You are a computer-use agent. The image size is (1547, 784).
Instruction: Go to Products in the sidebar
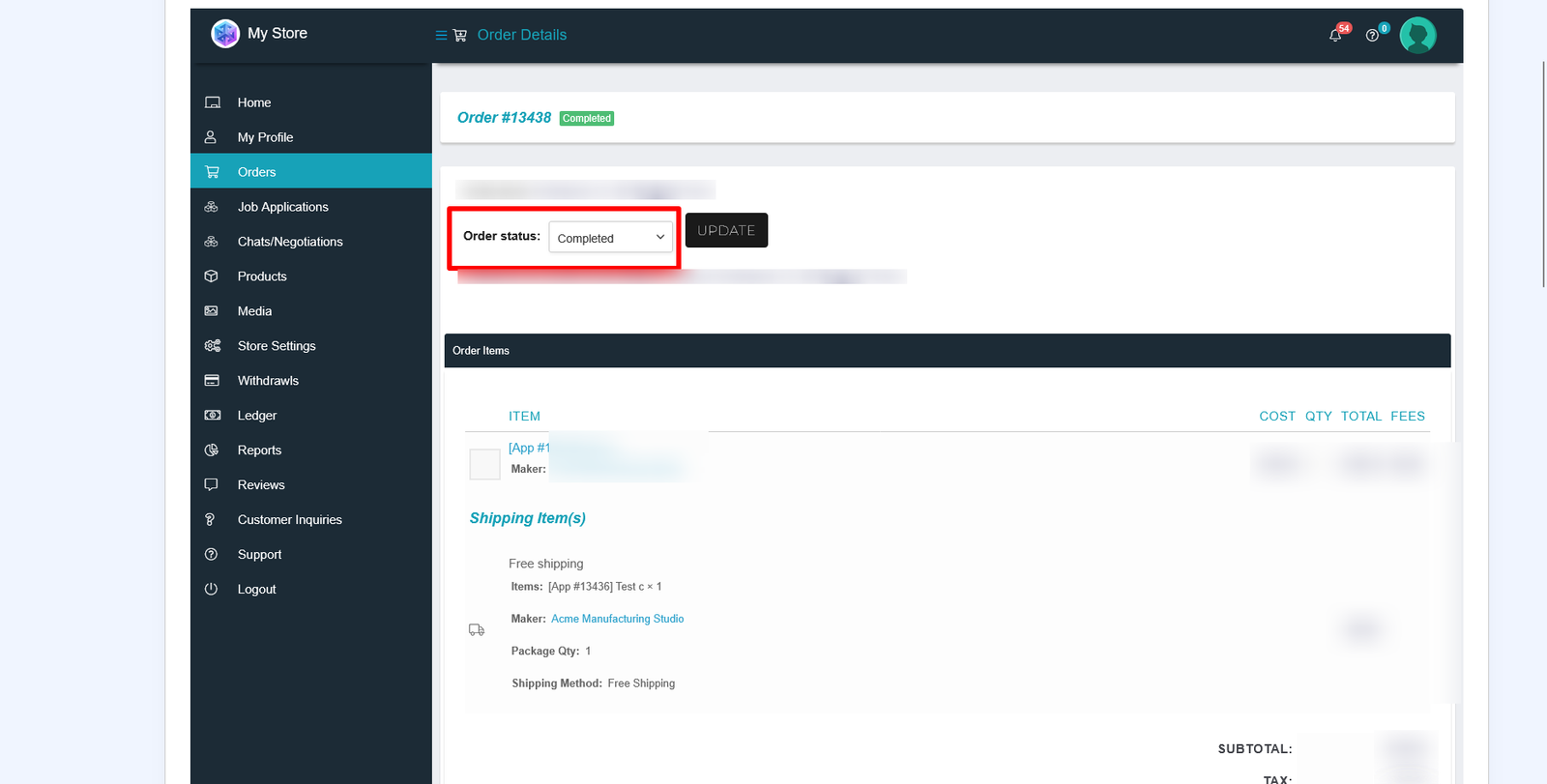pos(262,276)
